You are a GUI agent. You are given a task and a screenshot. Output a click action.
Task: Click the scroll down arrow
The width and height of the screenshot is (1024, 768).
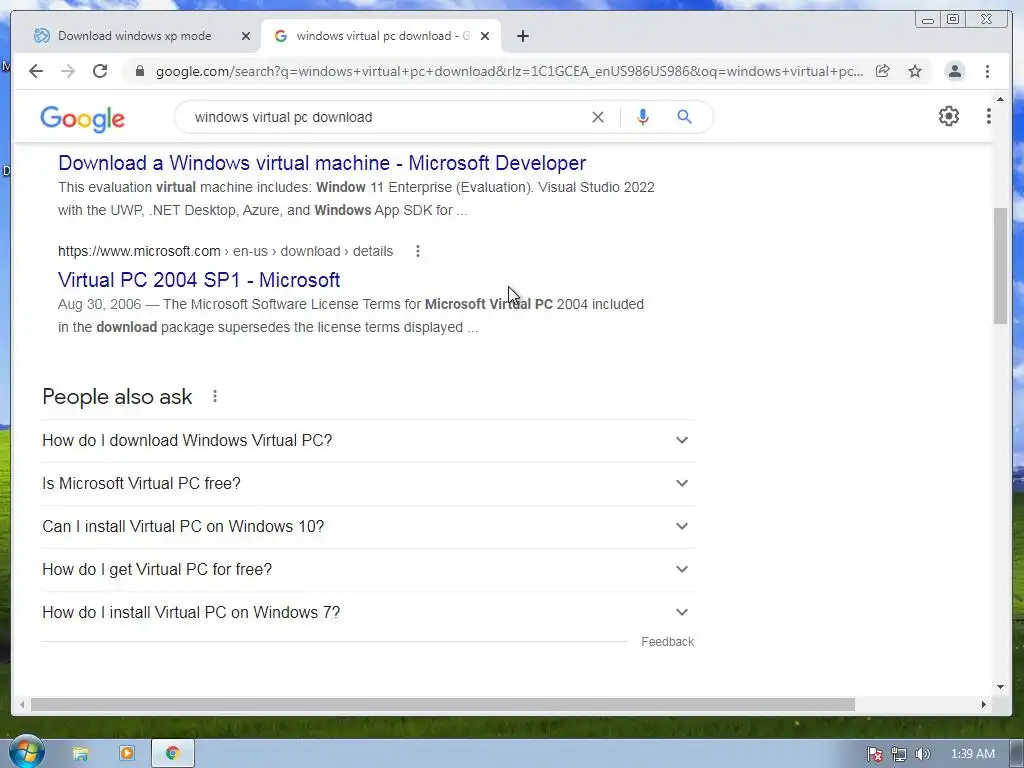(1000, 686)
